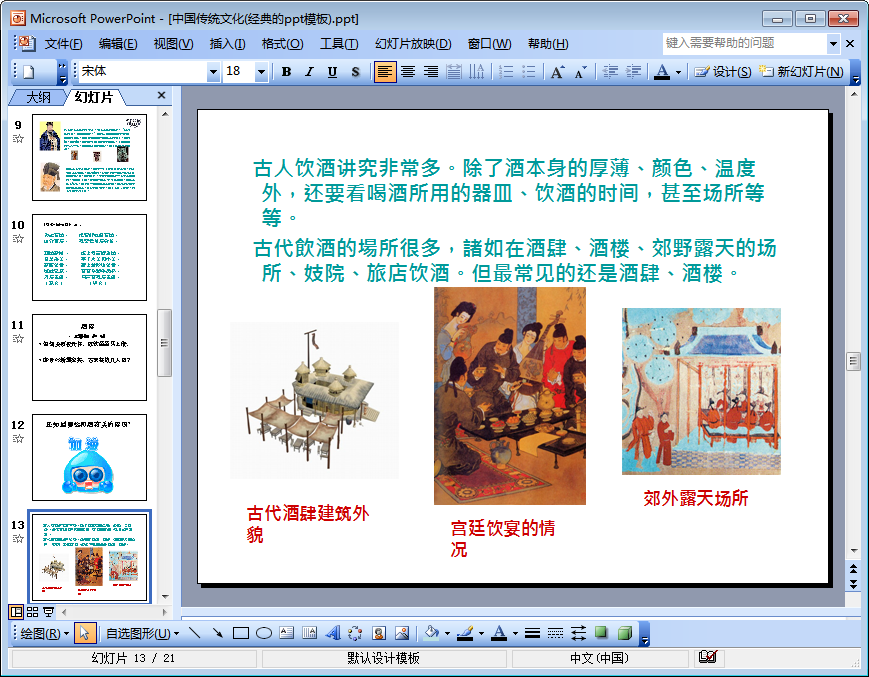Toggle Bold formatting

[287, 71]
